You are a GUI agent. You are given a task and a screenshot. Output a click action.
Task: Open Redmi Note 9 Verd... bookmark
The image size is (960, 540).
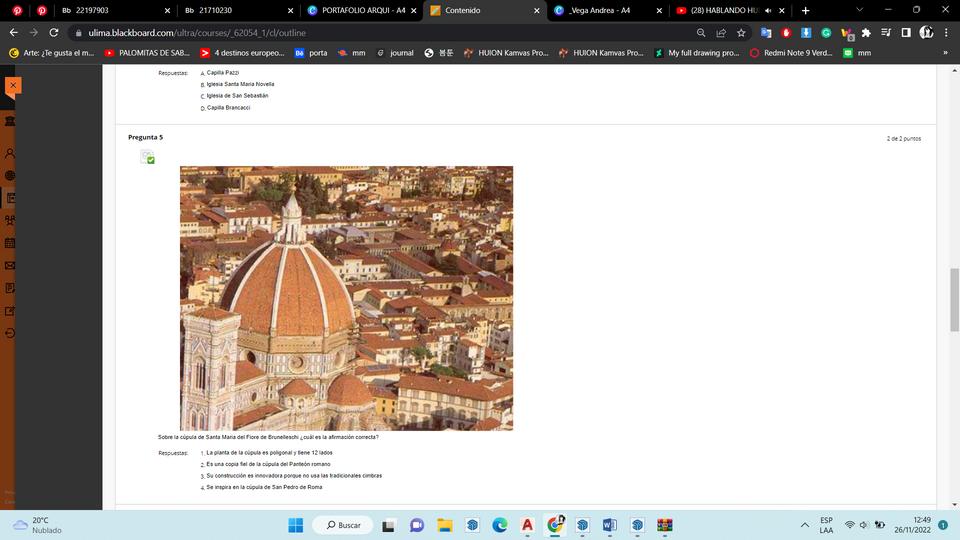(x=791, y=53)
